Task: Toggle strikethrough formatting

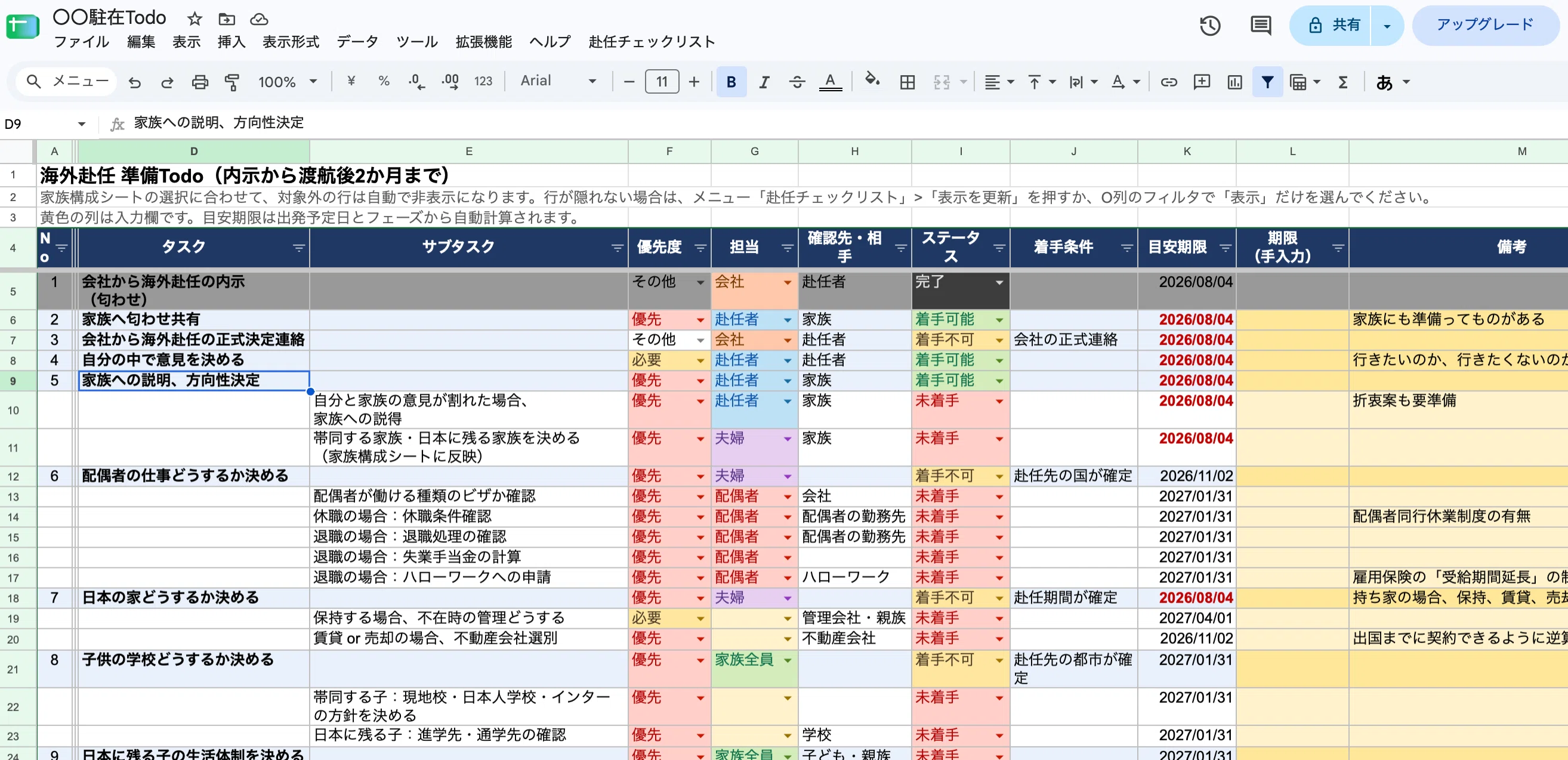Action: 797,82
